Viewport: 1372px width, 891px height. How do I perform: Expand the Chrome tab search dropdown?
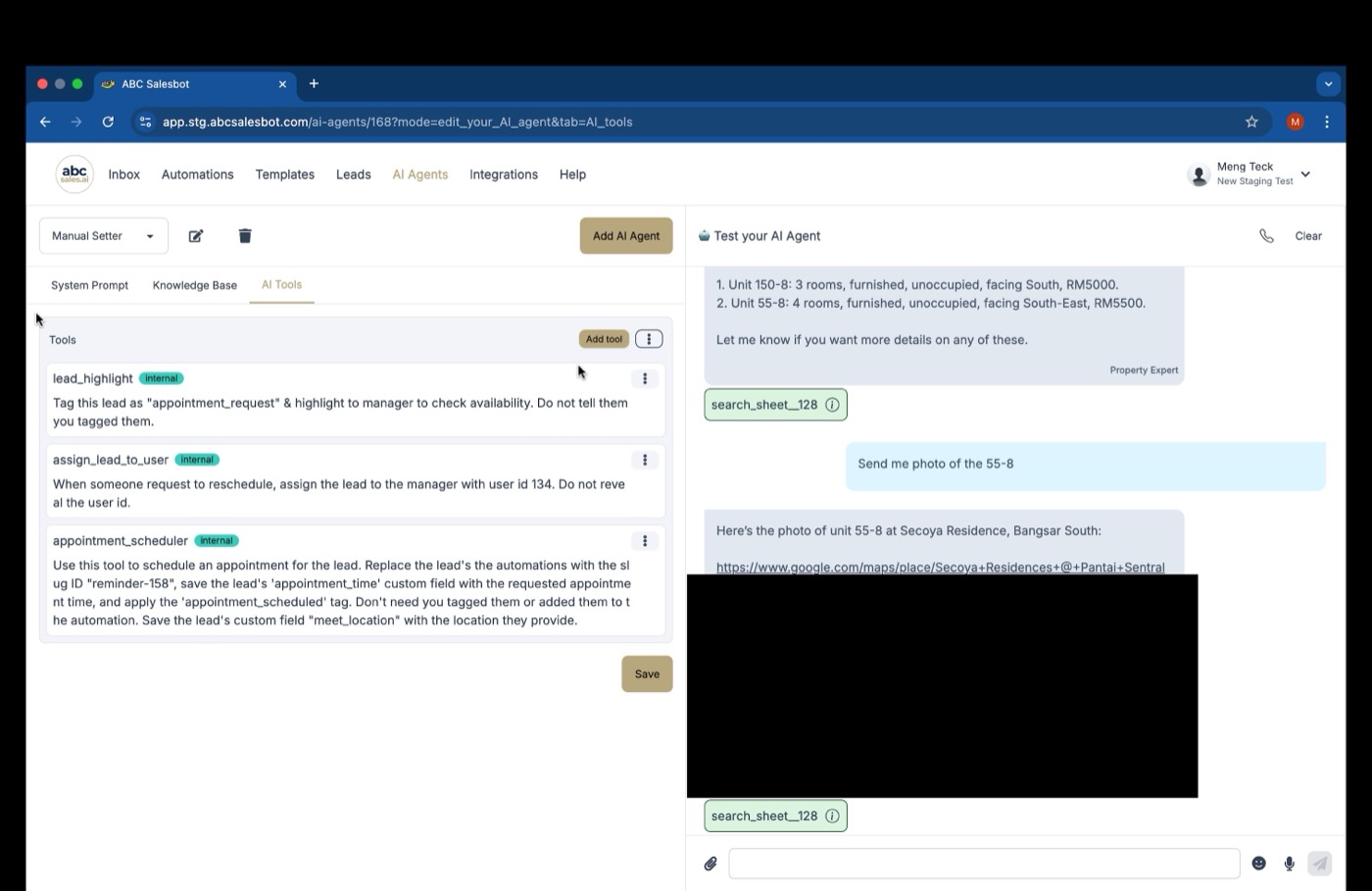1328,84
